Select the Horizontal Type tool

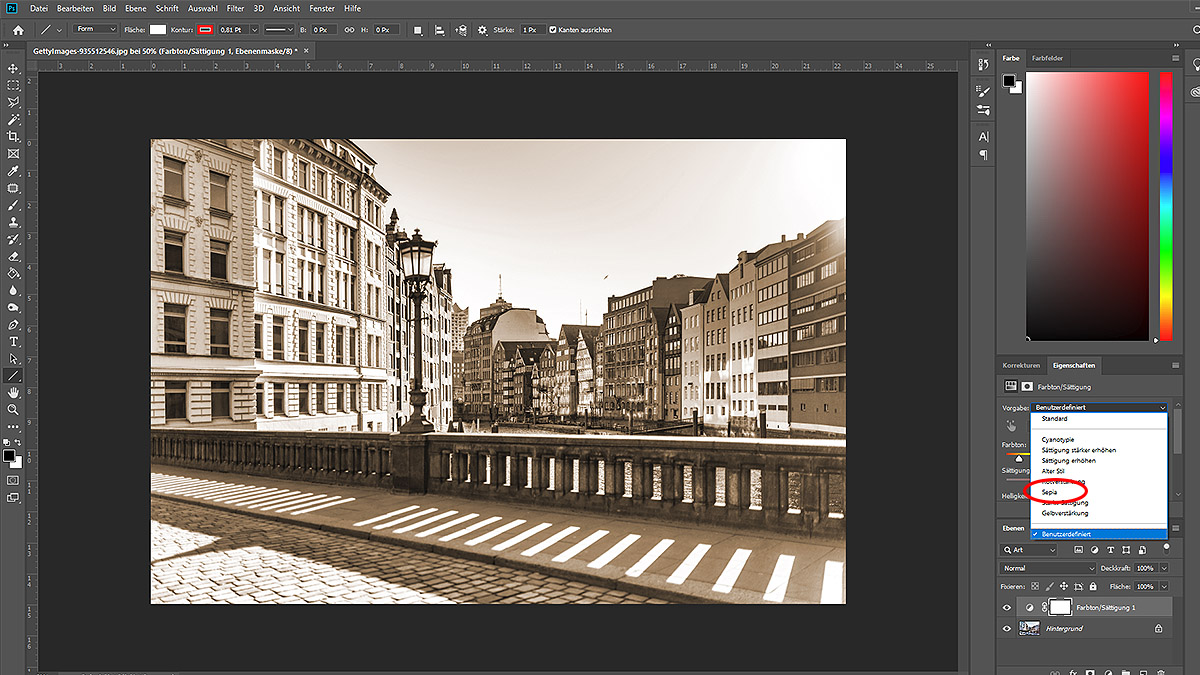click(13, 341)
